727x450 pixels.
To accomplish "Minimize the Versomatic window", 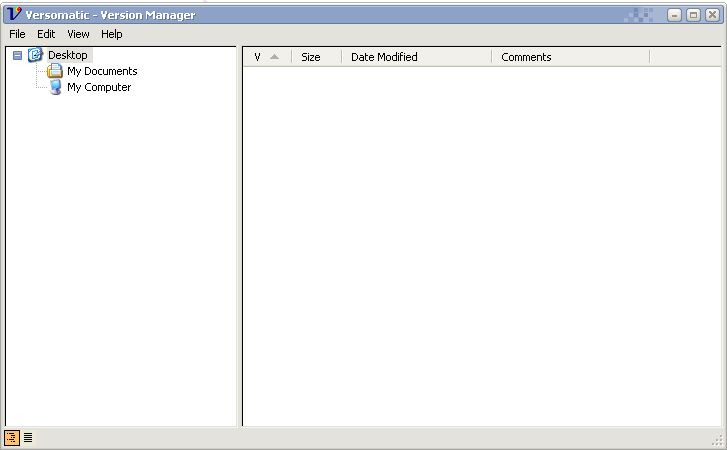I will tap(674, 15).
